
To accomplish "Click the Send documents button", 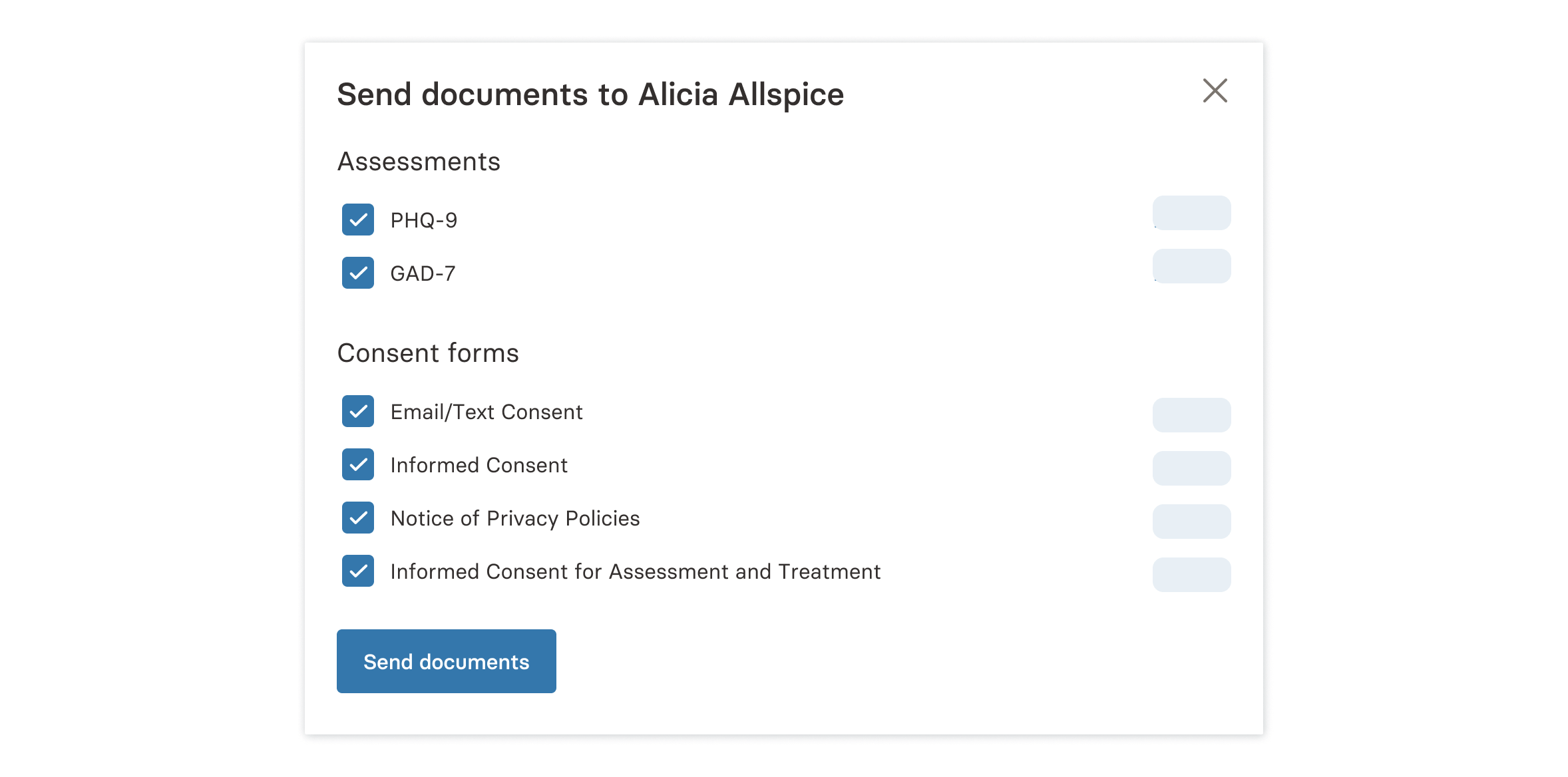I will 446,661.
